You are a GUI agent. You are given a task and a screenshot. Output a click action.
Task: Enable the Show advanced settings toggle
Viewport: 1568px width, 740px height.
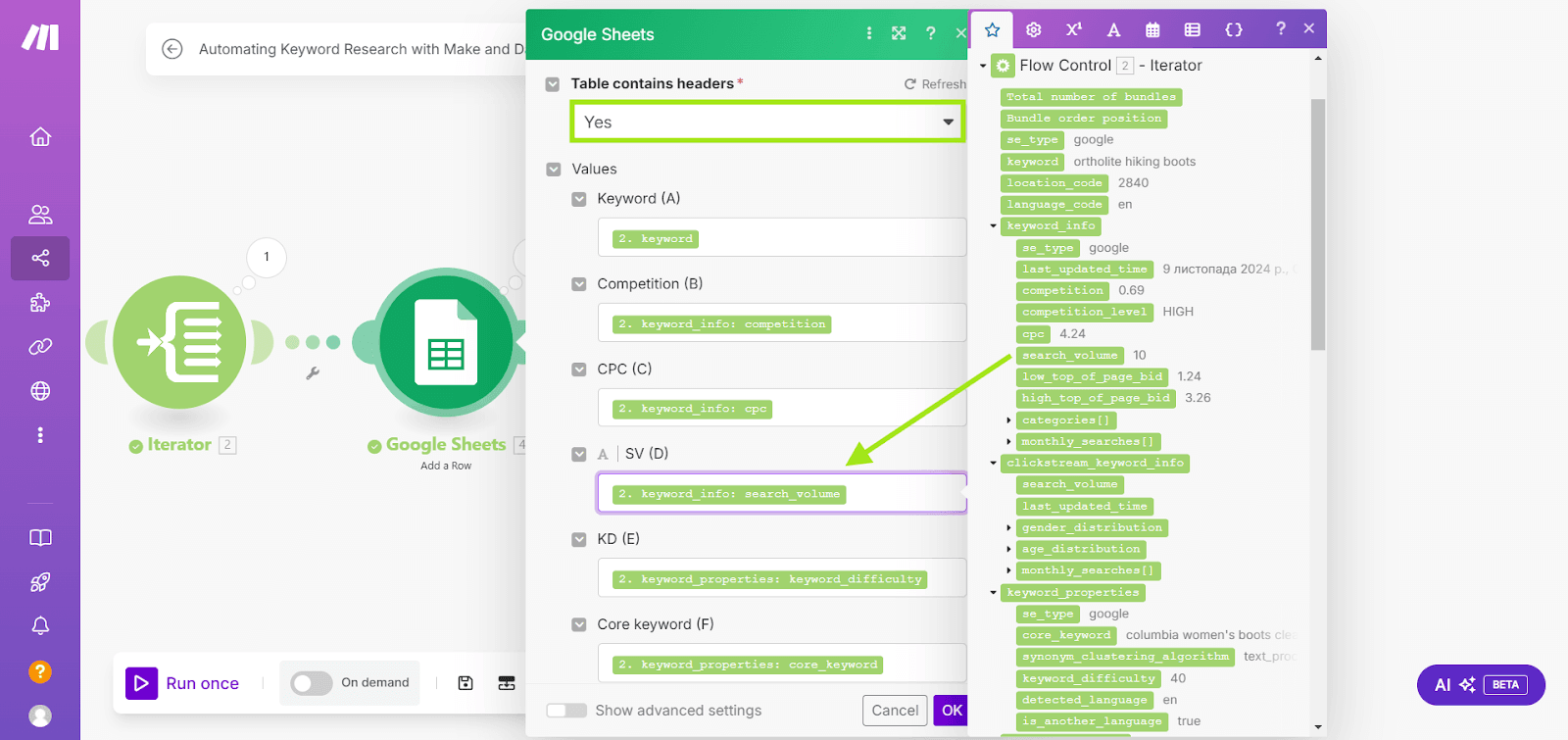point(566,711)
